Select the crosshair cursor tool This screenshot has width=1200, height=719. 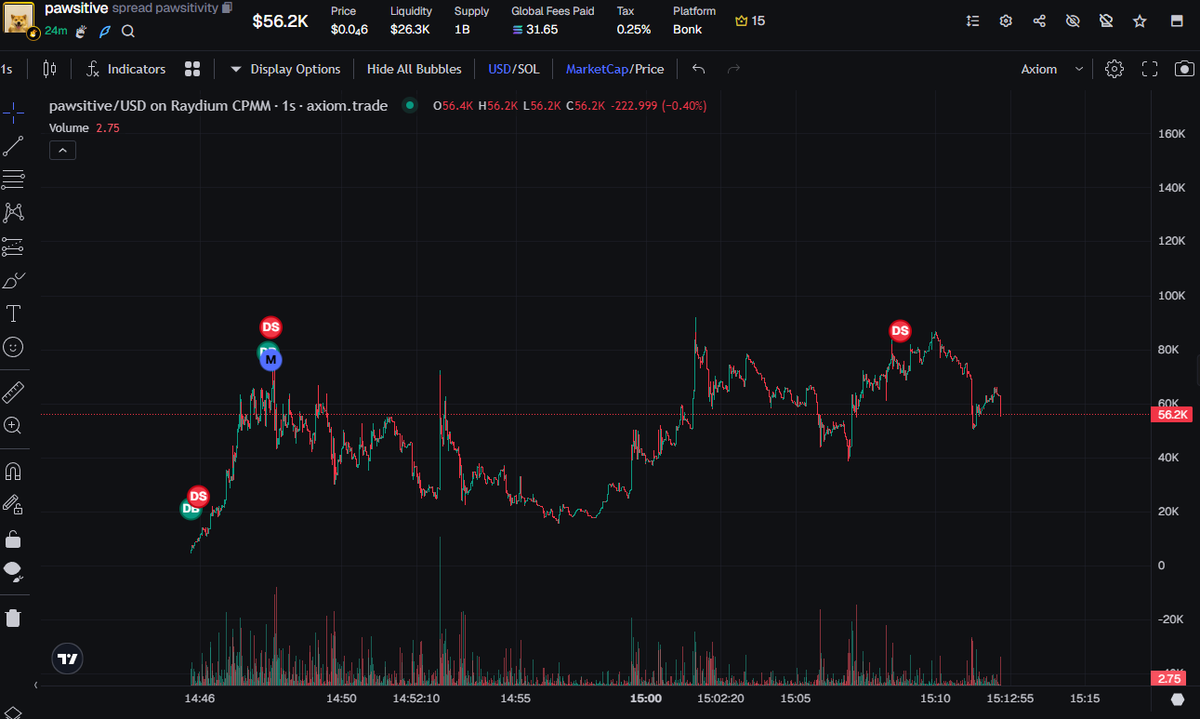(14, 113)
